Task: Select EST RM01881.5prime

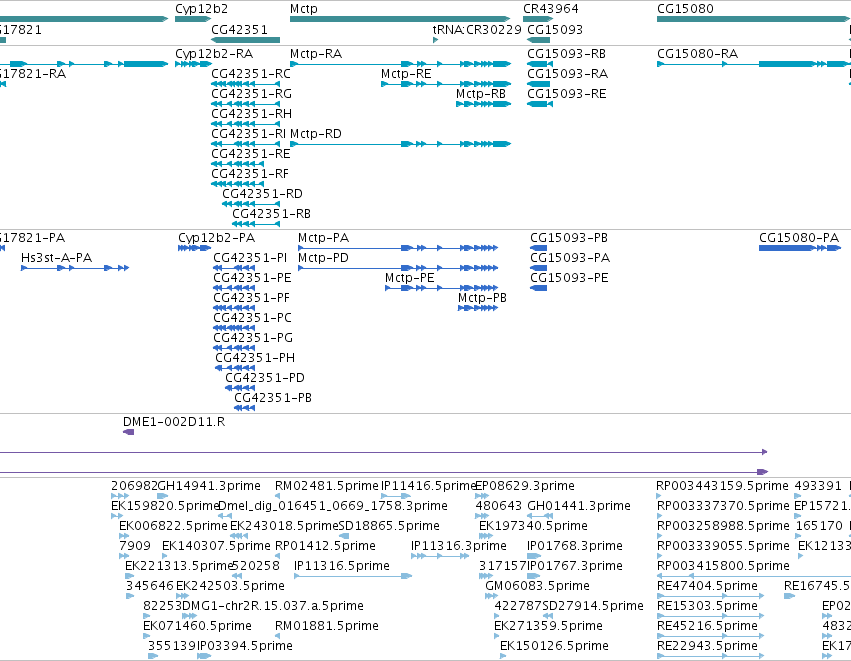Action: click(327, 626)
